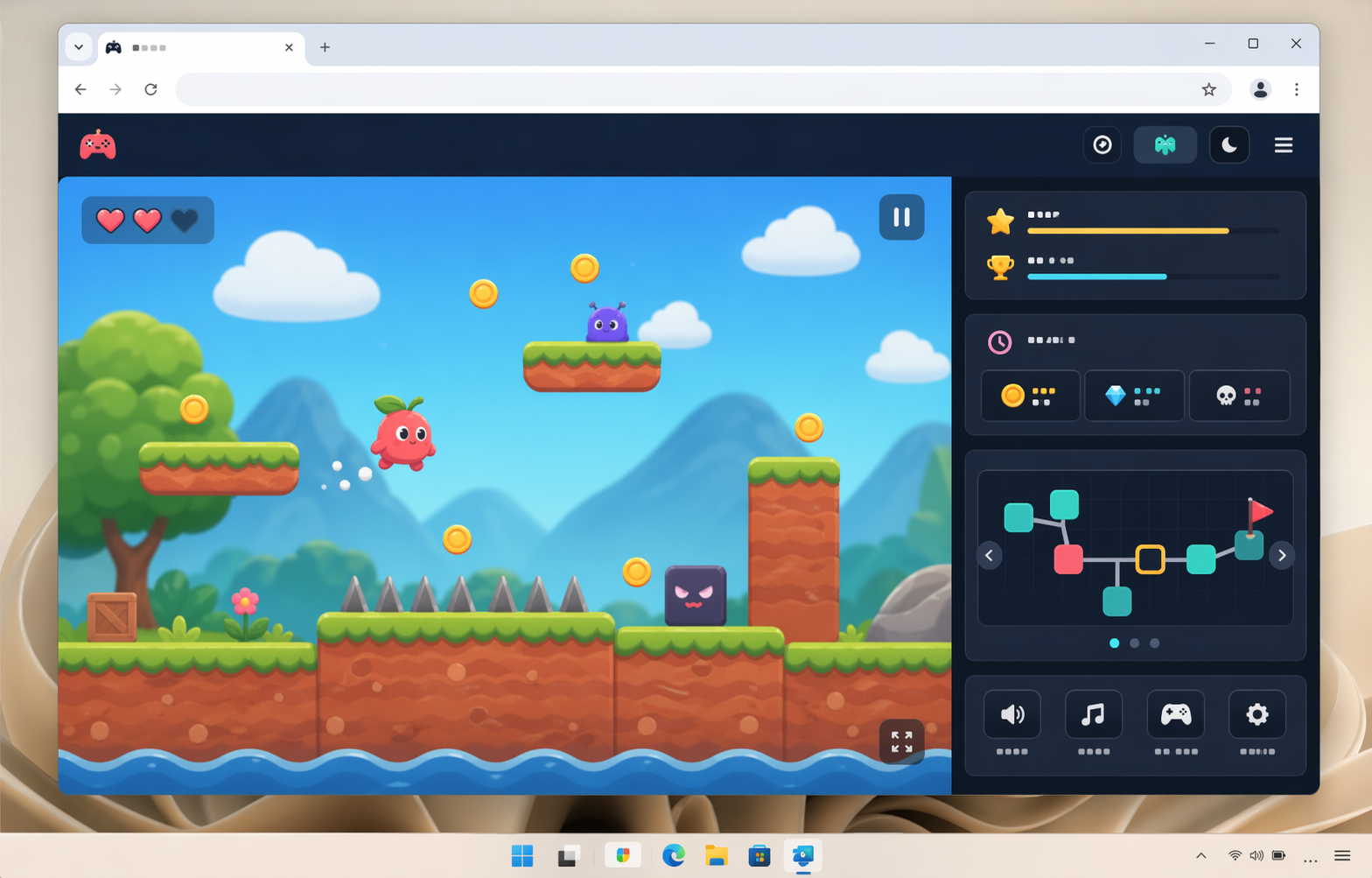Enter fullscreen mode in game view

(901, 741)
